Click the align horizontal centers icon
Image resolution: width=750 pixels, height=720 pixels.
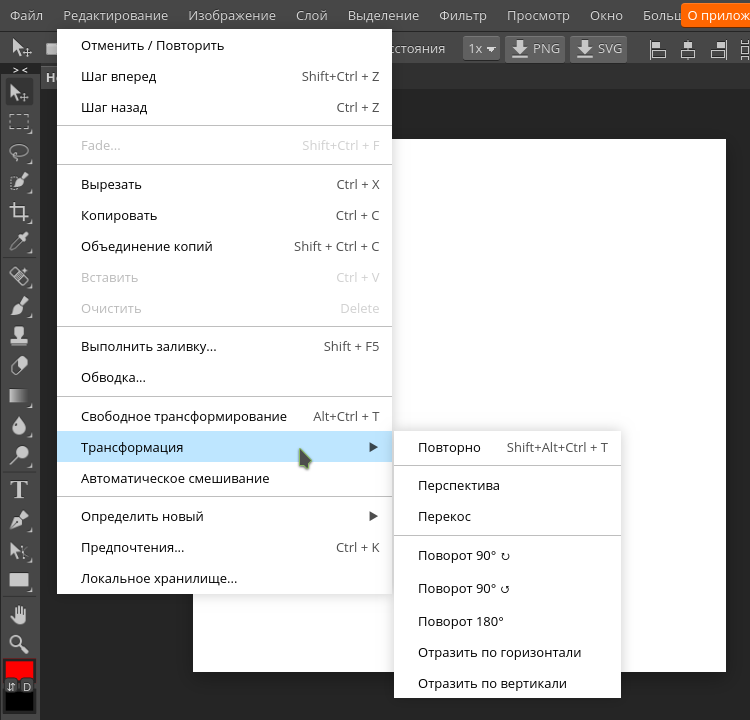tap(688, 49)
